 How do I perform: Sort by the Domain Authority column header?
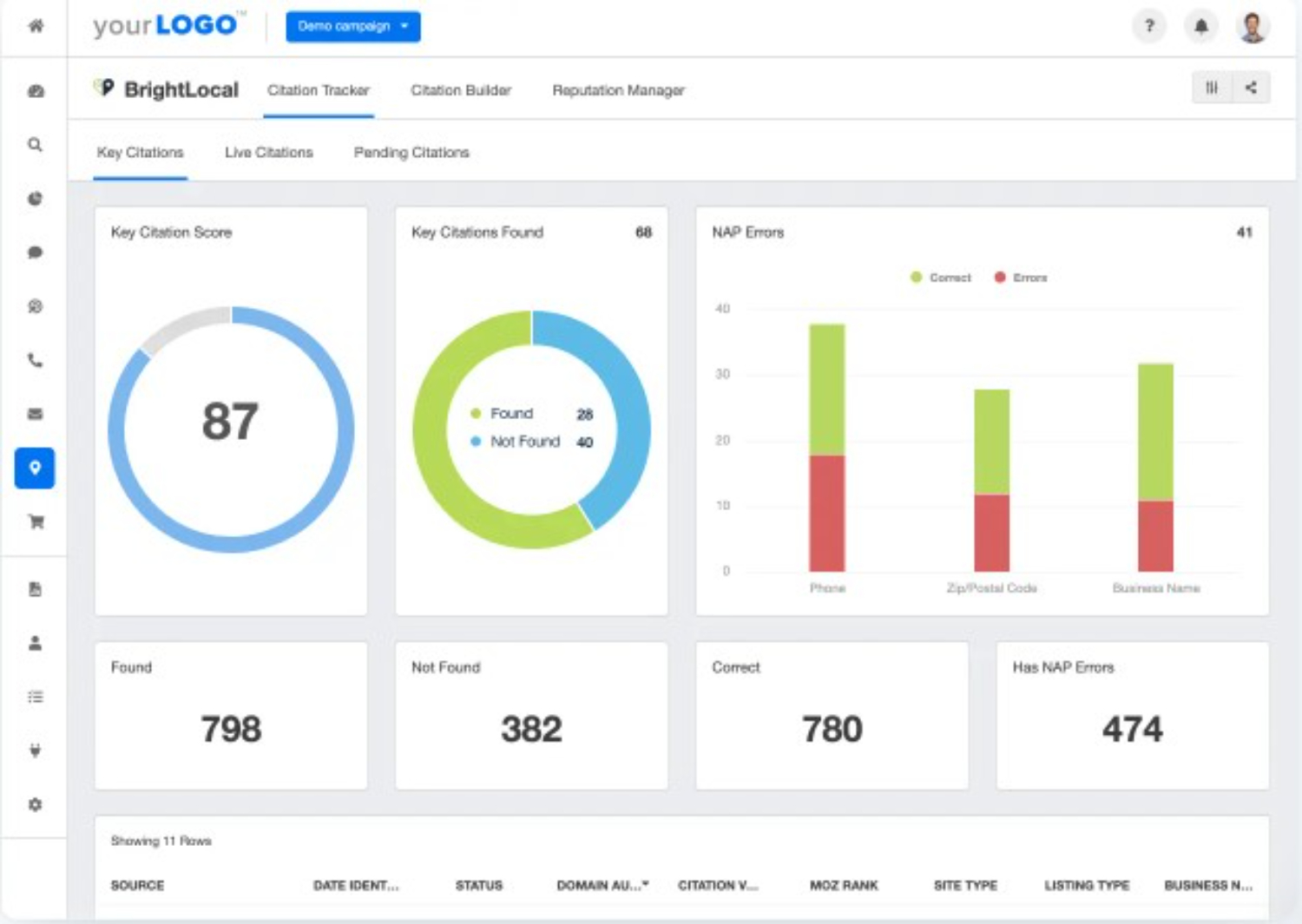tap(602, 885)
